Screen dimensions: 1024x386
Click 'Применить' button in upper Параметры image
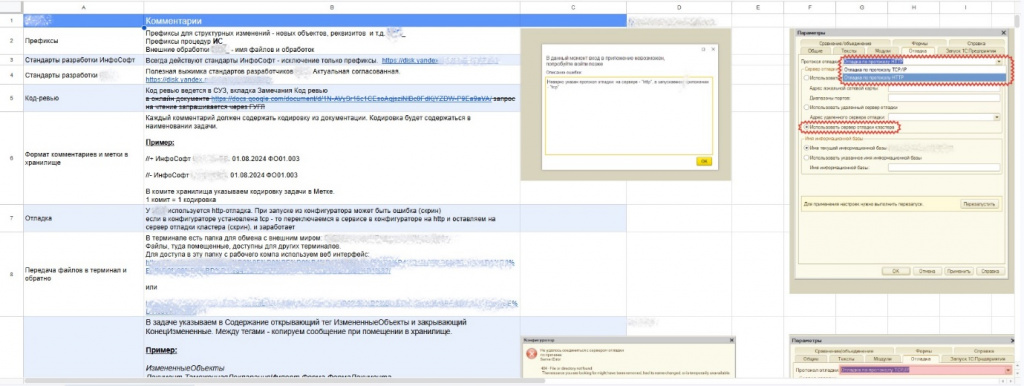(960, 270)
